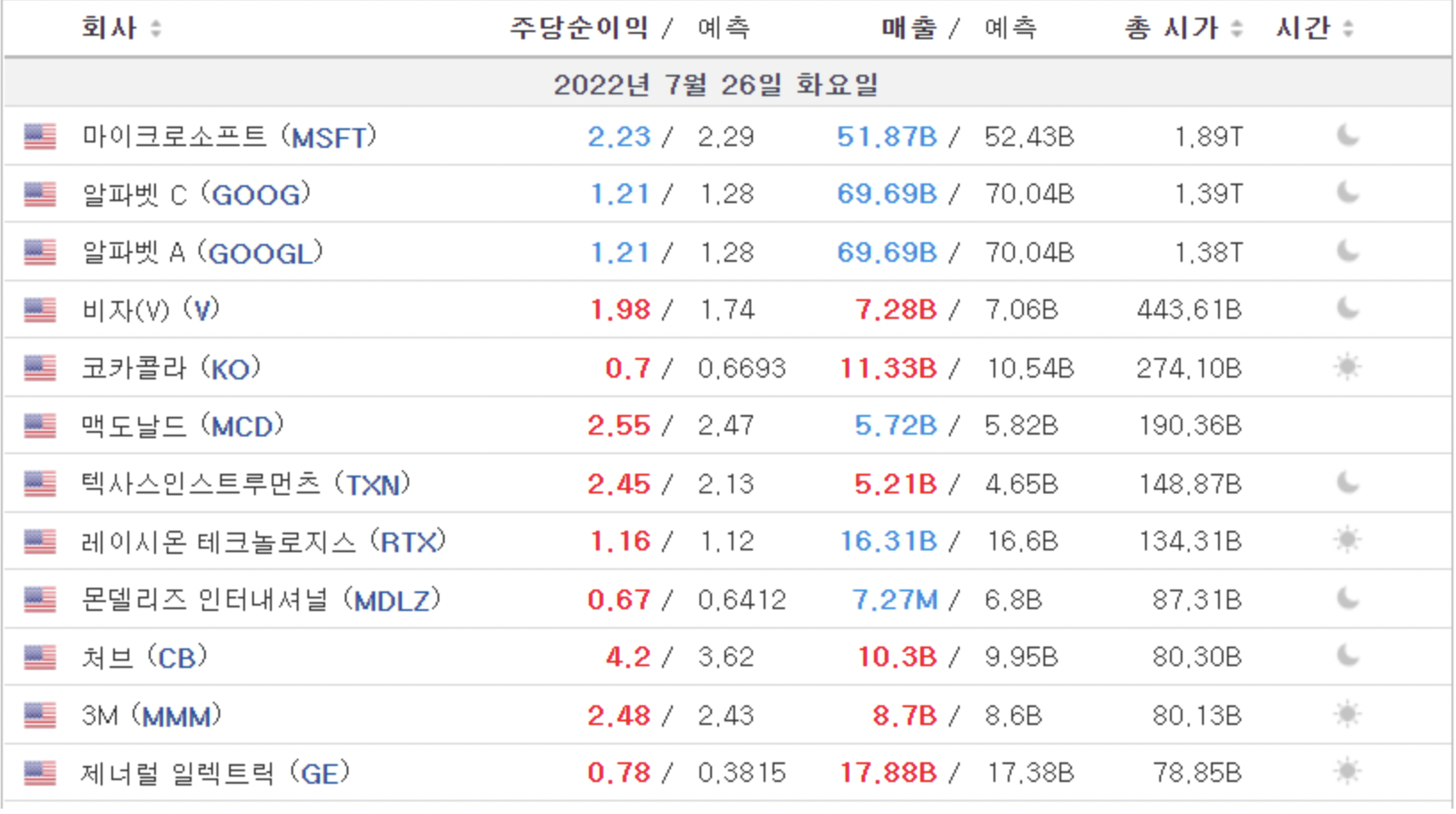1456x814 pixels.
Task: Click the sun pre-market icon in the 코카콜라 row
Action: (1348, 367)
